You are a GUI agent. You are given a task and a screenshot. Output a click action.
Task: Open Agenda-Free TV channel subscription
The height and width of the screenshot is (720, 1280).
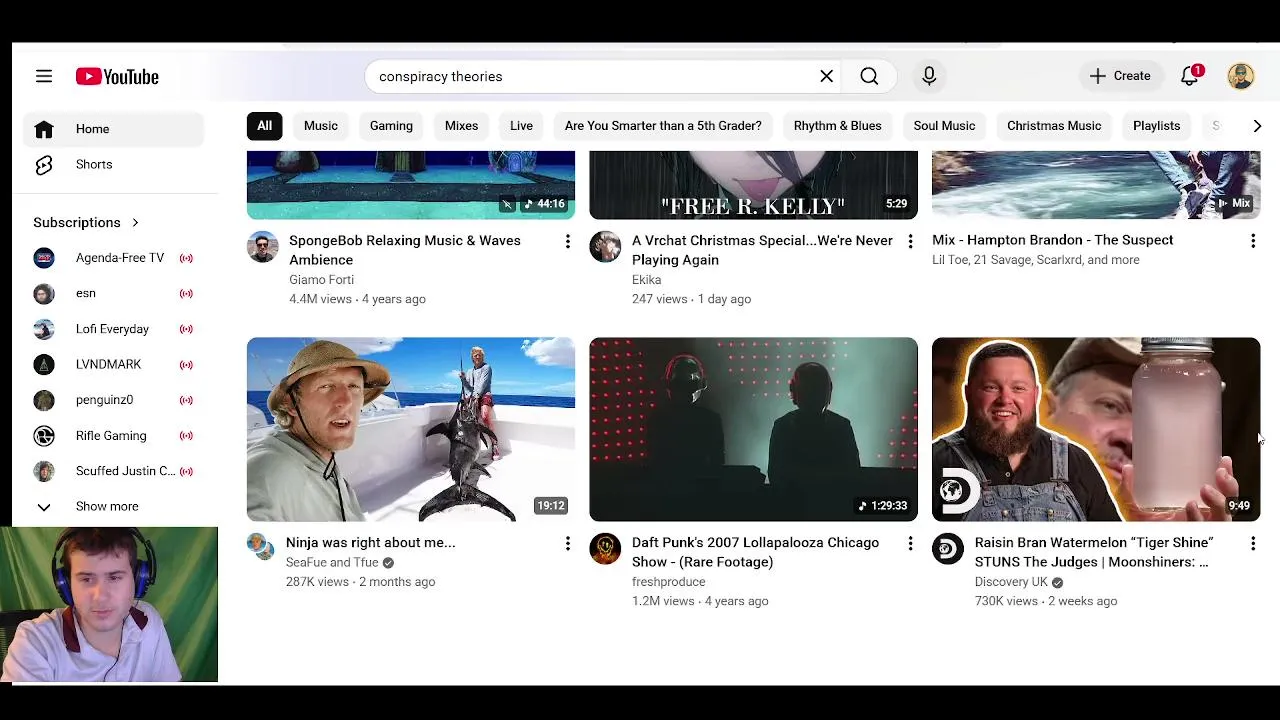click(113, 258)
